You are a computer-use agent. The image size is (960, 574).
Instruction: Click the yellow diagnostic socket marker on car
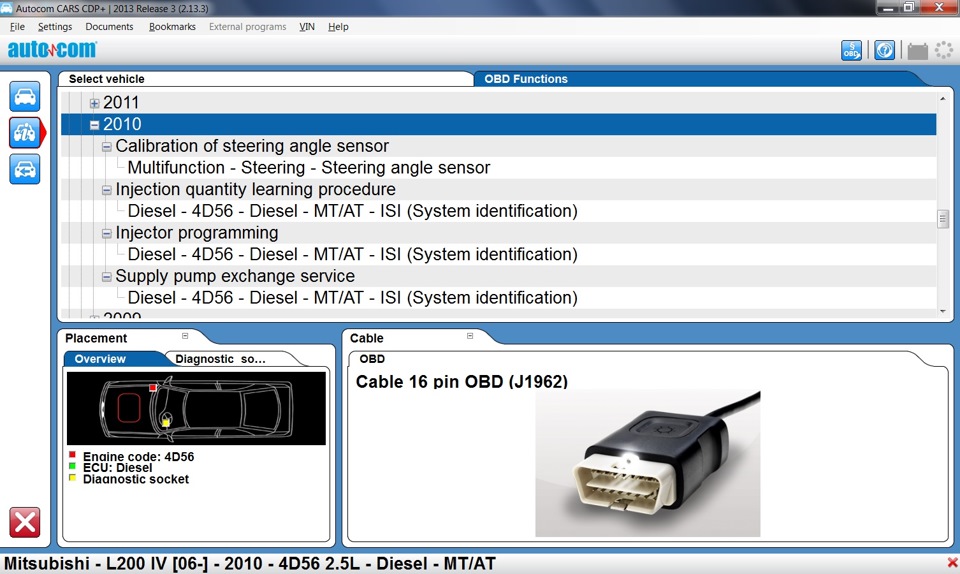coord(165,422)
